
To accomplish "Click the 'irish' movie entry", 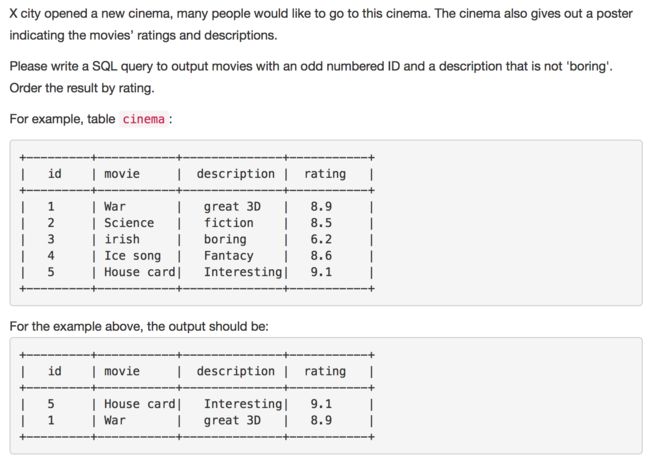I will [122, 239].
